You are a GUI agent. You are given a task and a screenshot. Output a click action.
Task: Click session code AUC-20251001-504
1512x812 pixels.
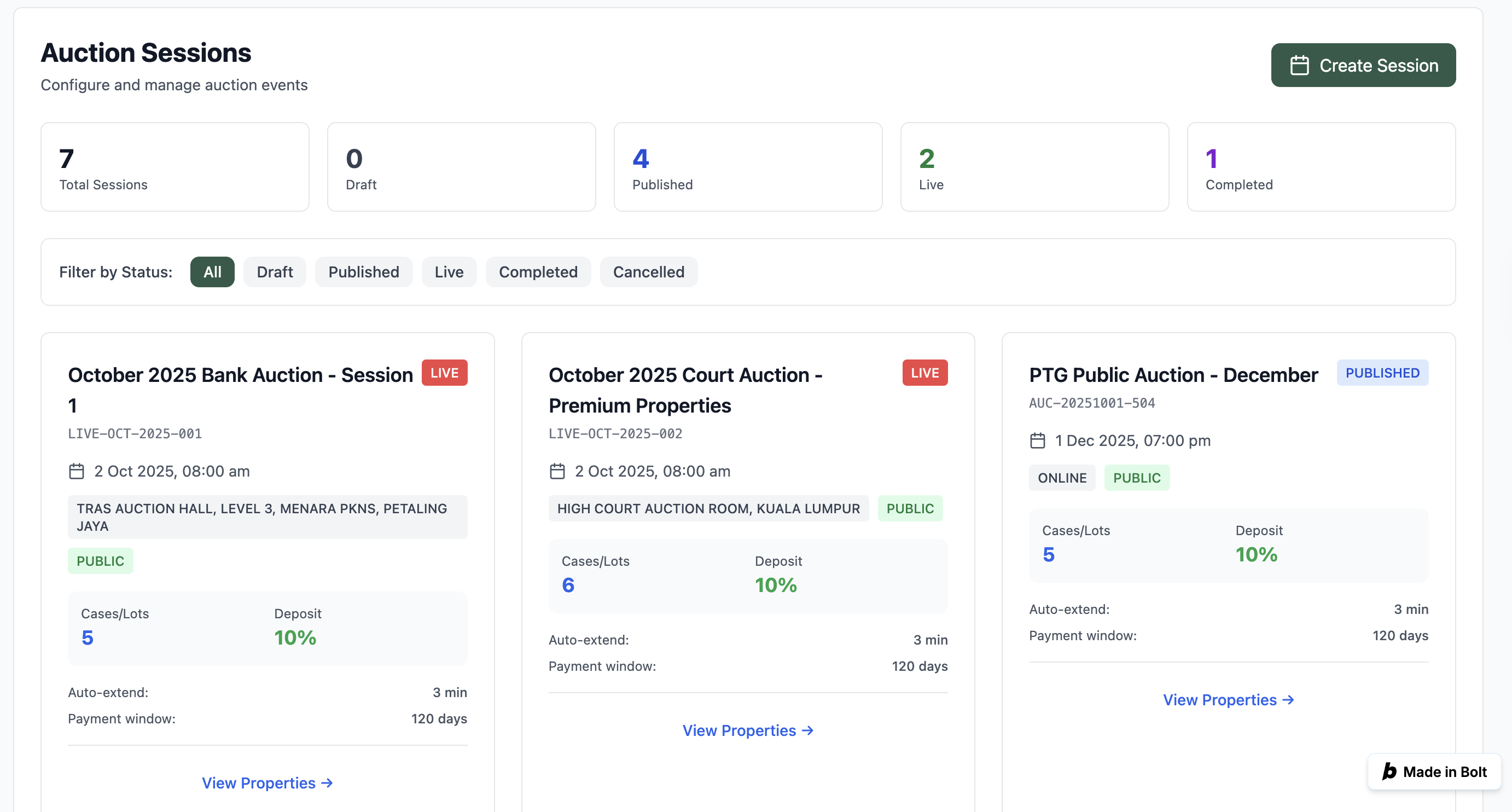tap(1092, 403)
